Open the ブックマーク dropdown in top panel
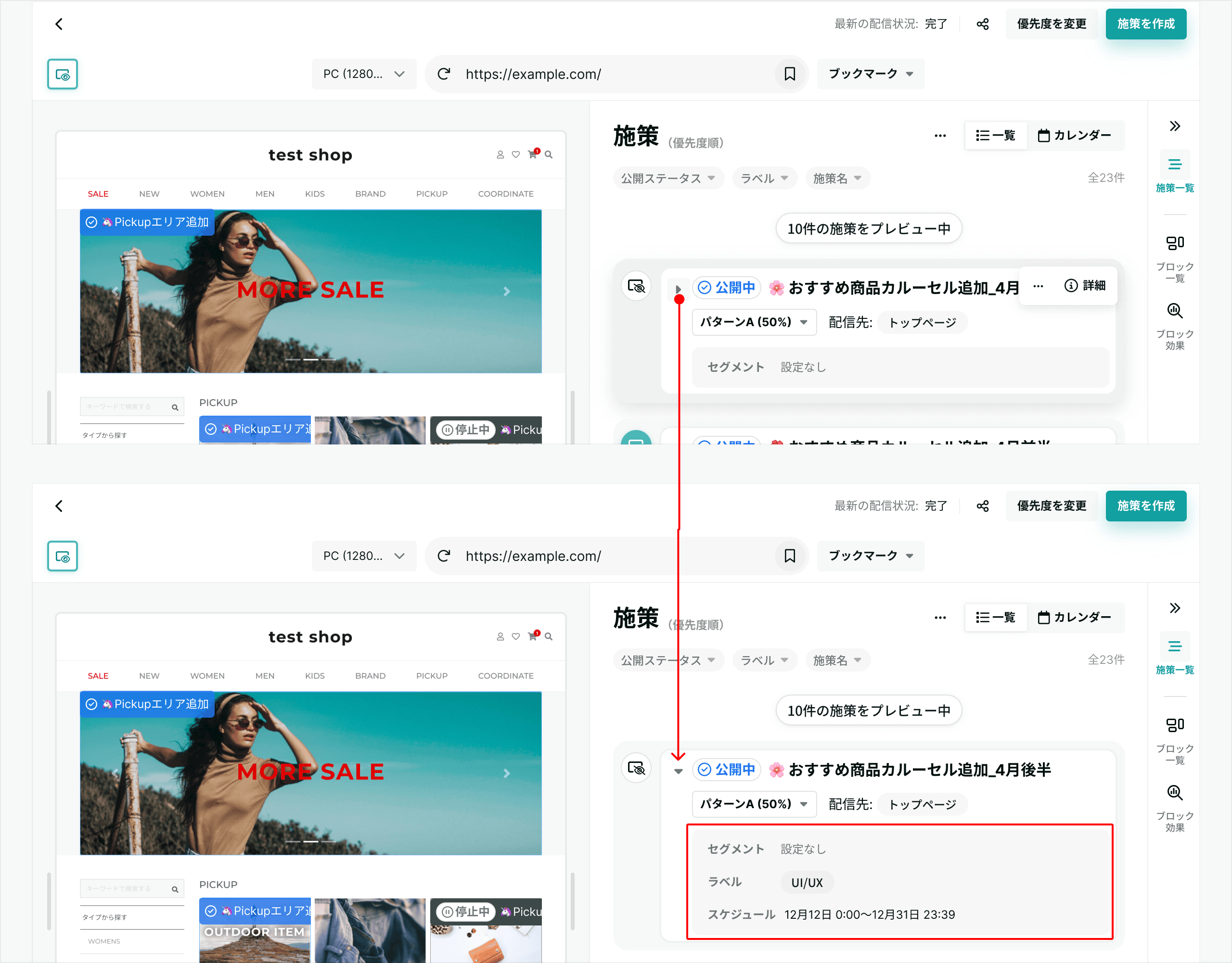Viewport: 1232px width, 963px height. [871, 74]
